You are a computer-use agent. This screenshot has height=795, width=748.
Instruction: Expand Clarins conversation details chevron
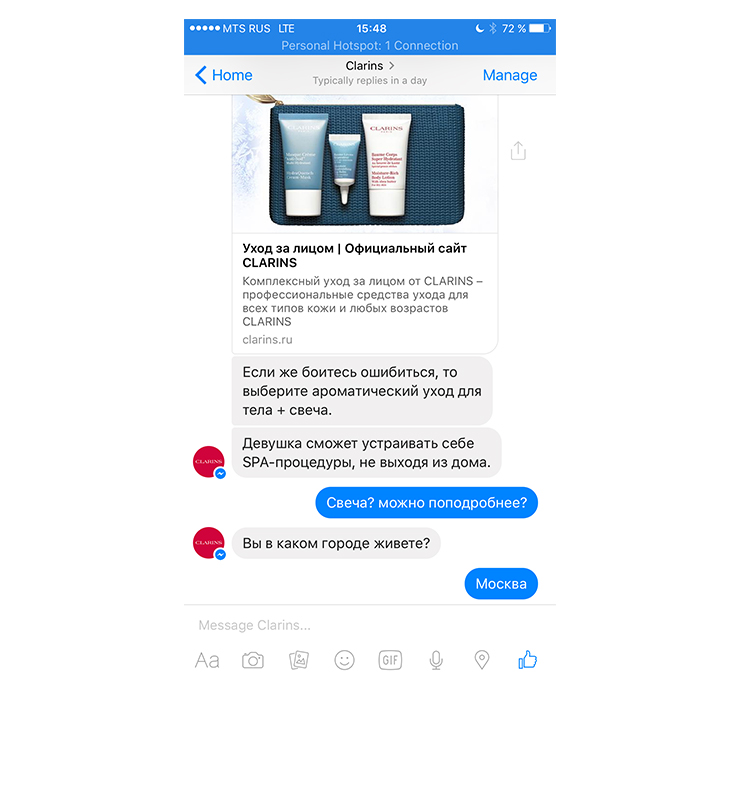391,65
